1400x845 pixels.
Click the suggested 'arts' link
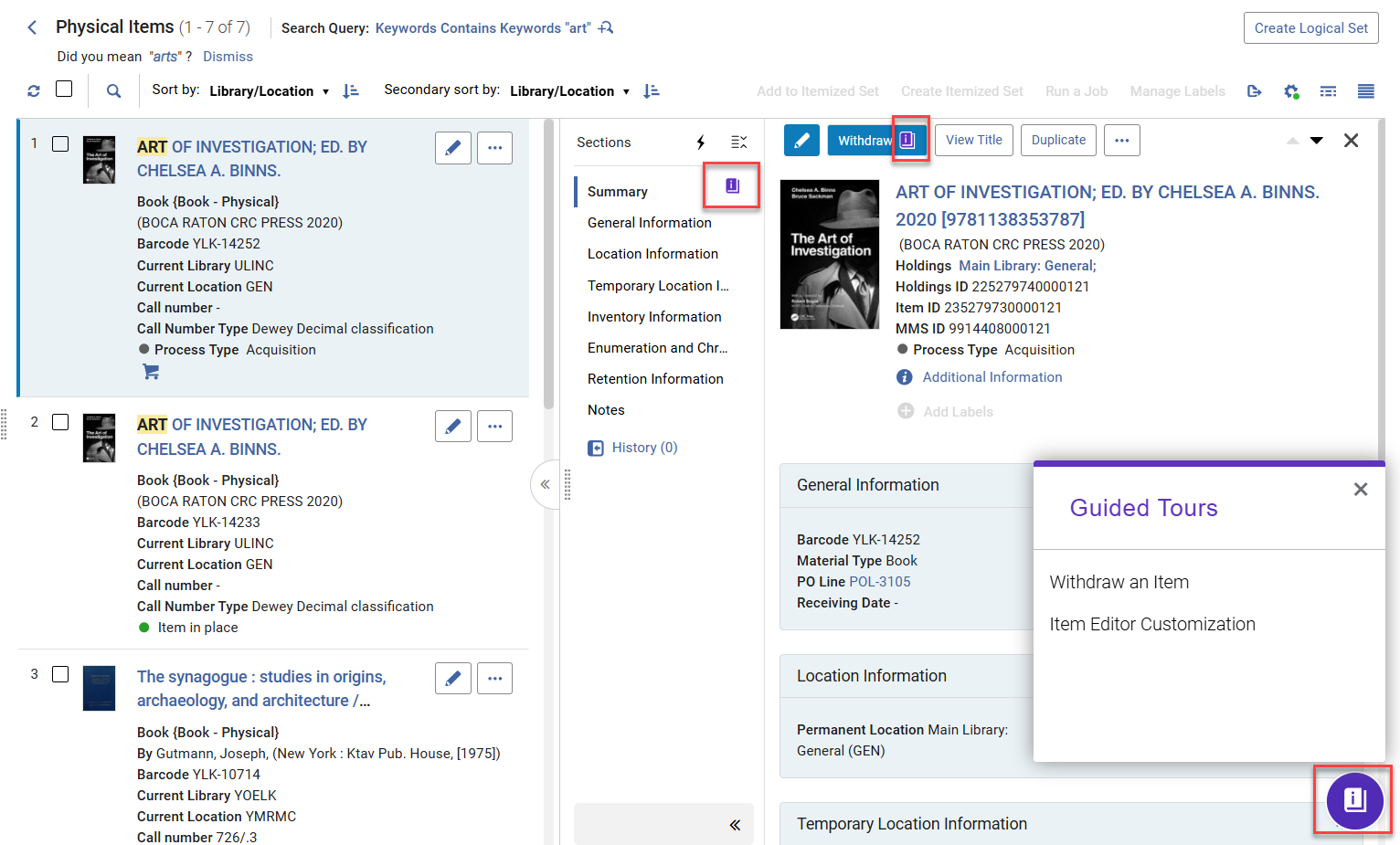[x=165, y=57]
